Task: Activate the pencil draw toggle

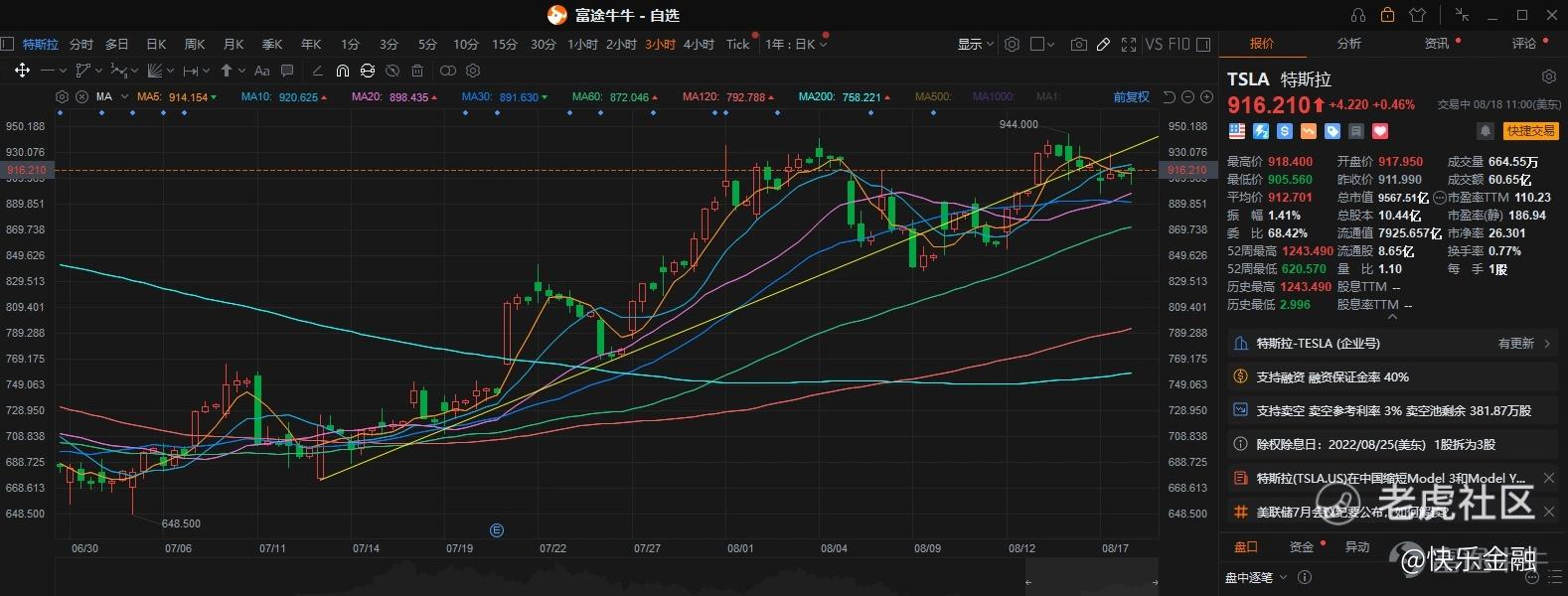Action: click(1103, 44)
